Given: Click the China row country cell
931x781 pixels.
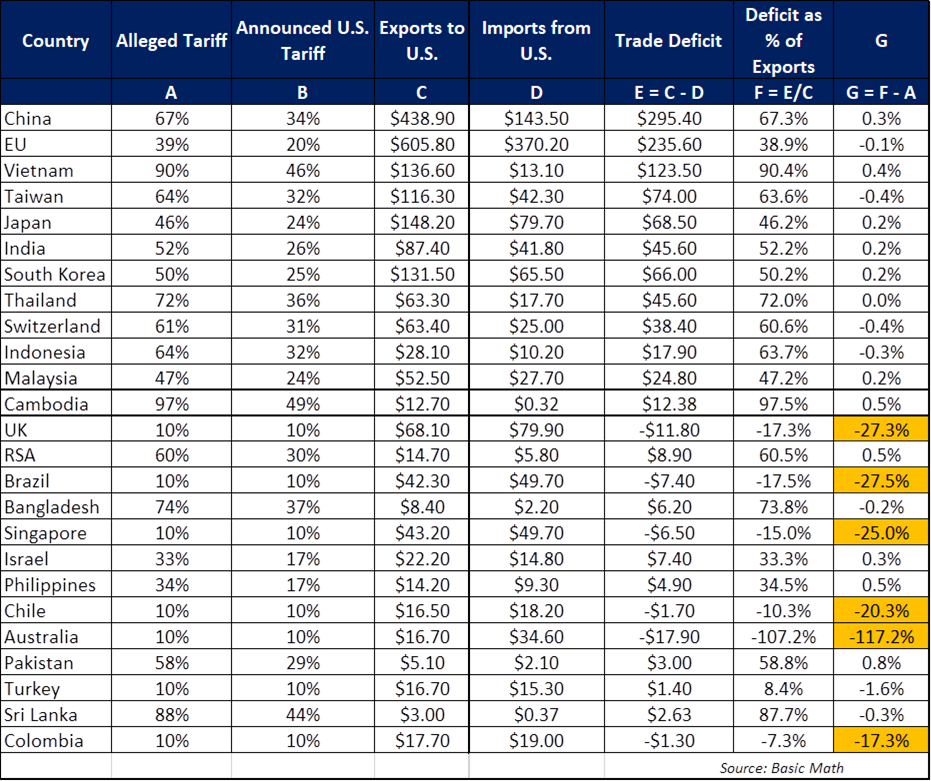Looking at the screenshot, I should 28,119.
